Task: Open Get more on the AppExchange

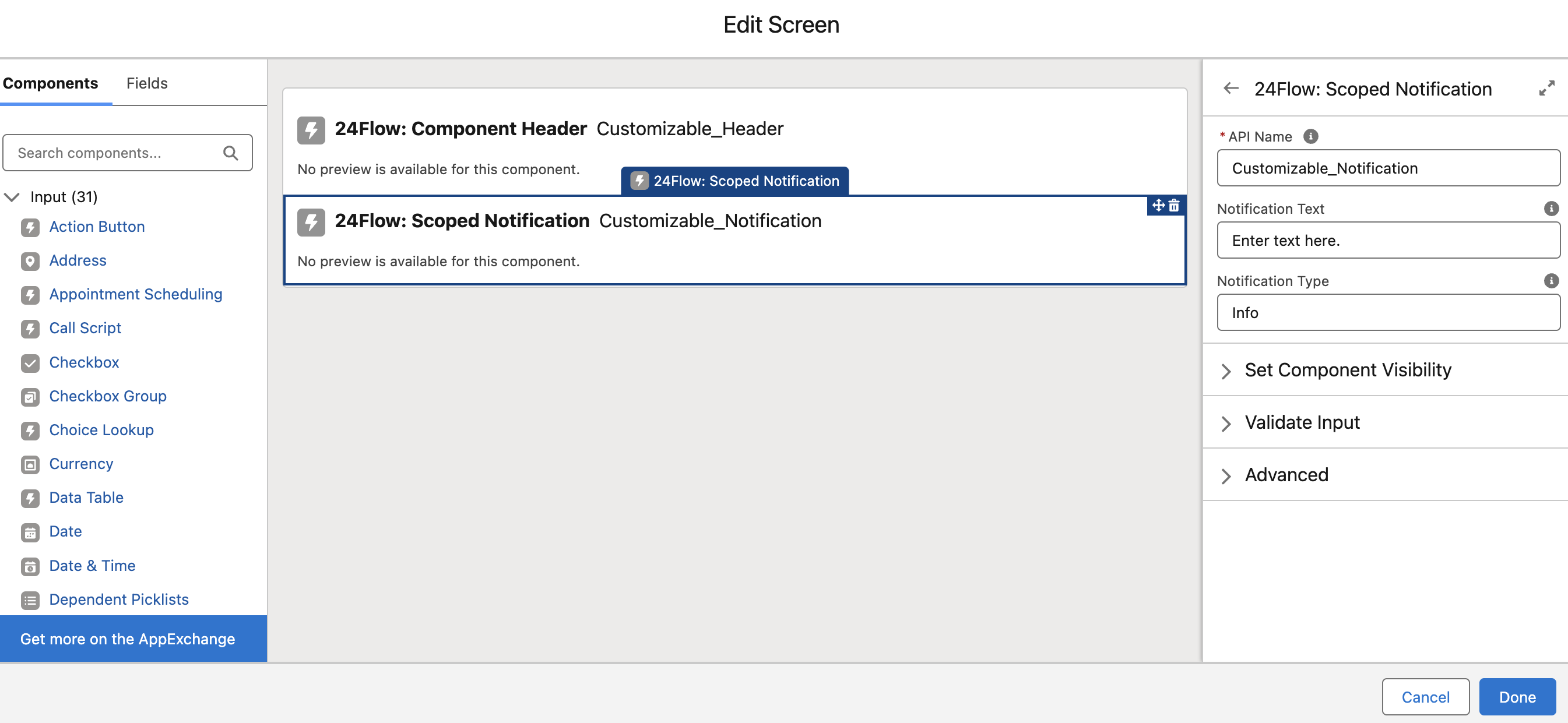Action: [x=128, y=639]
